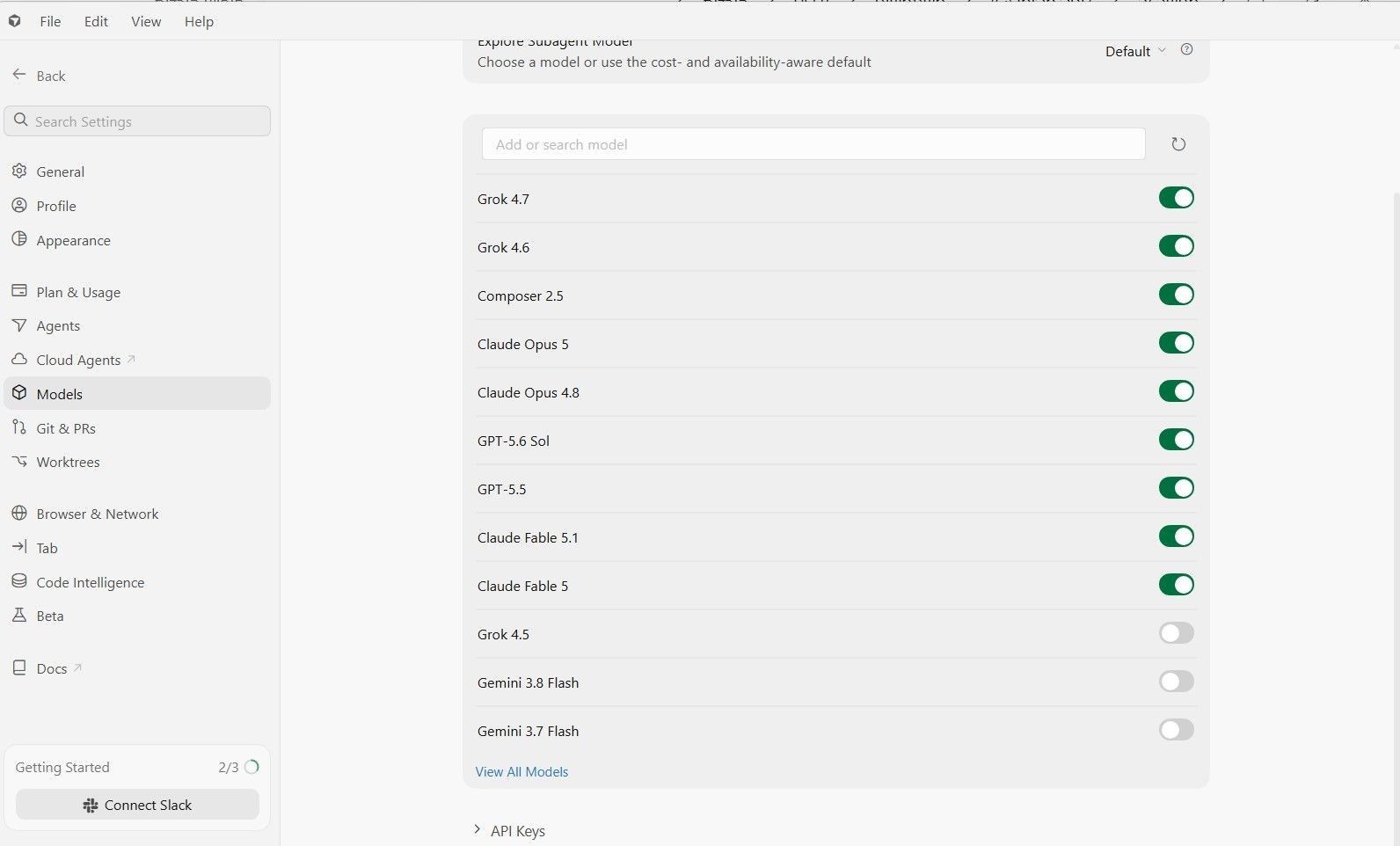Go Back from settings
This screenshot has width=1400, height=846.
(39, 76)
